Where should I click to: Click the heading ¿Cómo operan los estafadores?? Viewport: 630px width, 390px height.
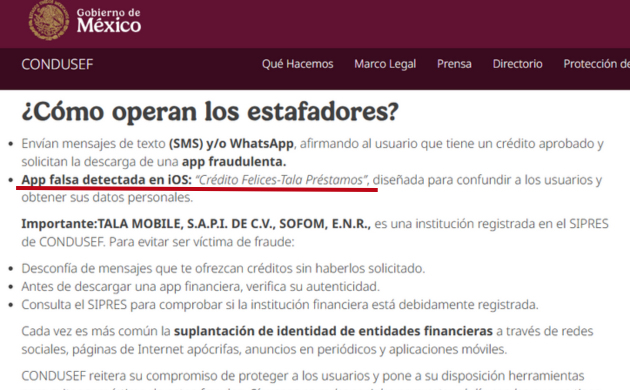point(210,111)
